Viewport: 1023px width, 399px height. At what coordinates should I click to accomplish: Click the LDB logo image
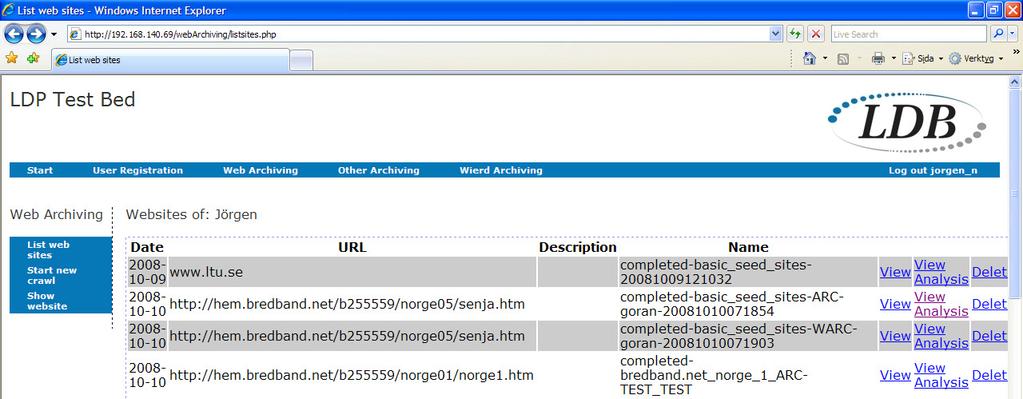907,122
